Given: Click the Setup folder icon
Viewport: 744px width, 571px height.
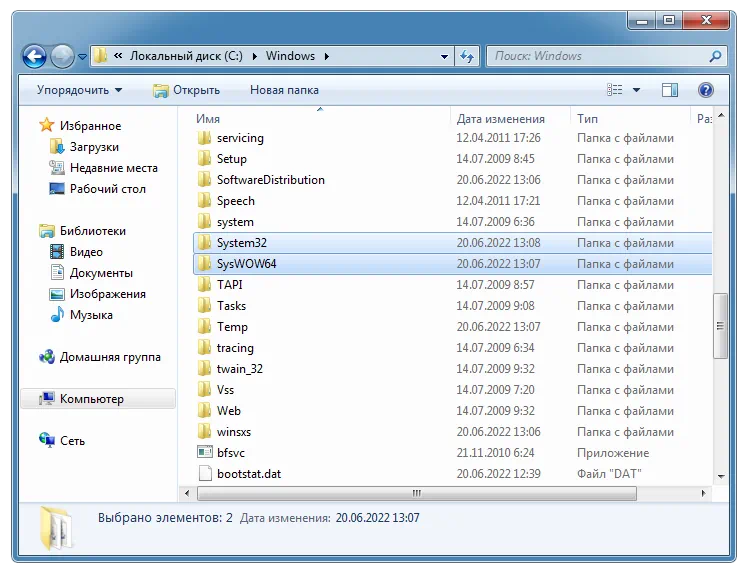Looking at the screenshot, I should pos(205,159).
